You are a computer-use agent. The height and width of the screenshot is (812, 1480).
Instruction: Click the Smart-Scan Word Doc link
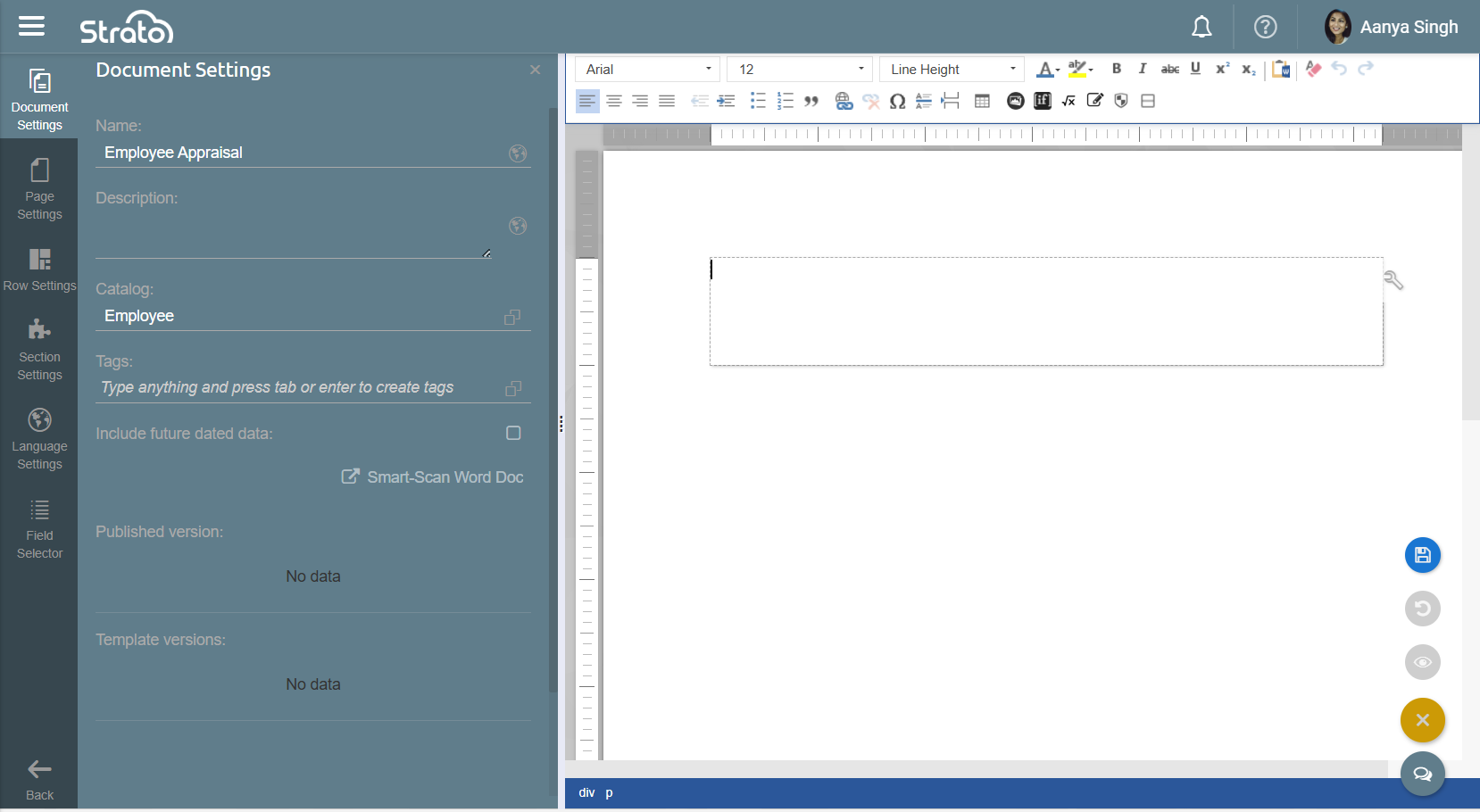pyautogui.click(x=433, y=477)
